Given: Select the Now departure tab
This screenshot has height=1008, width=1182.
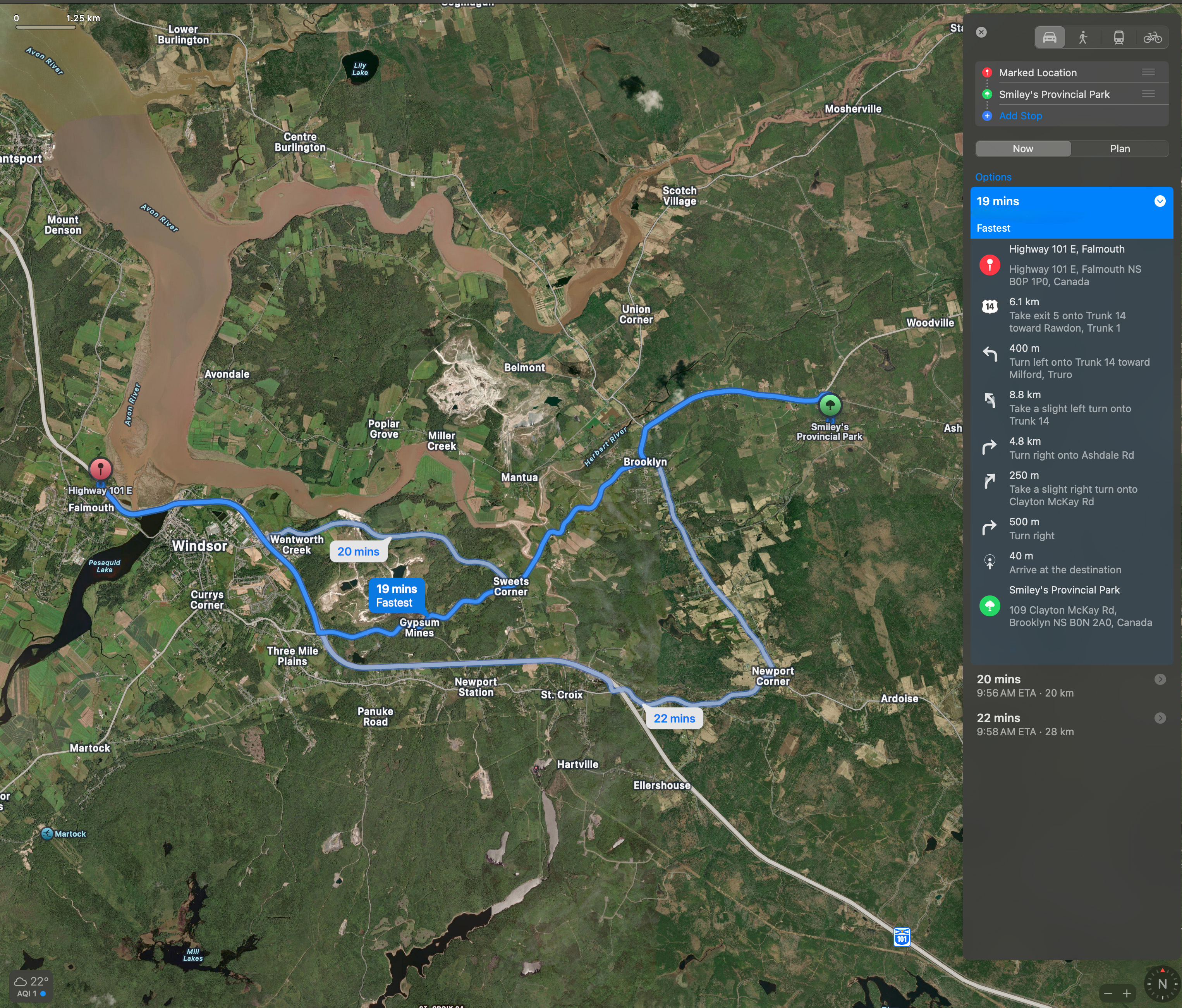Looking at the screenshot, I should click(1023, 148).
